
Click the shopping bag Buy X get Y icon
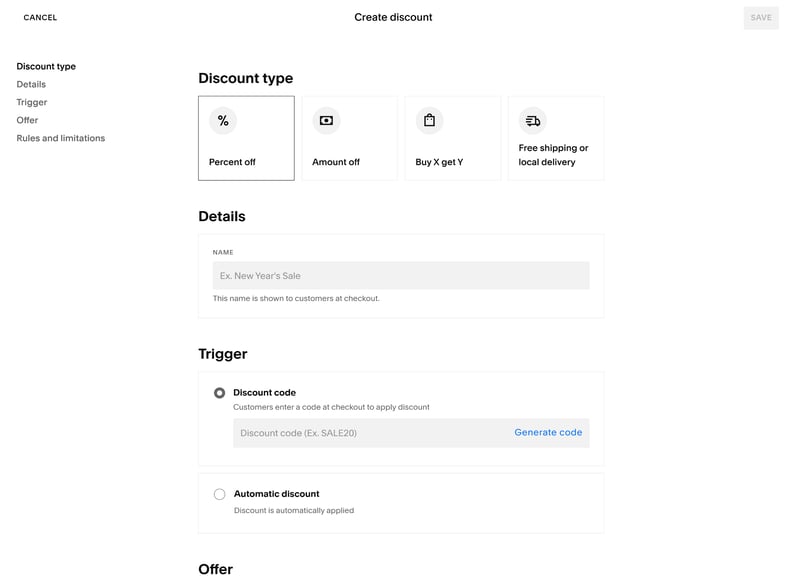(430, 121)
